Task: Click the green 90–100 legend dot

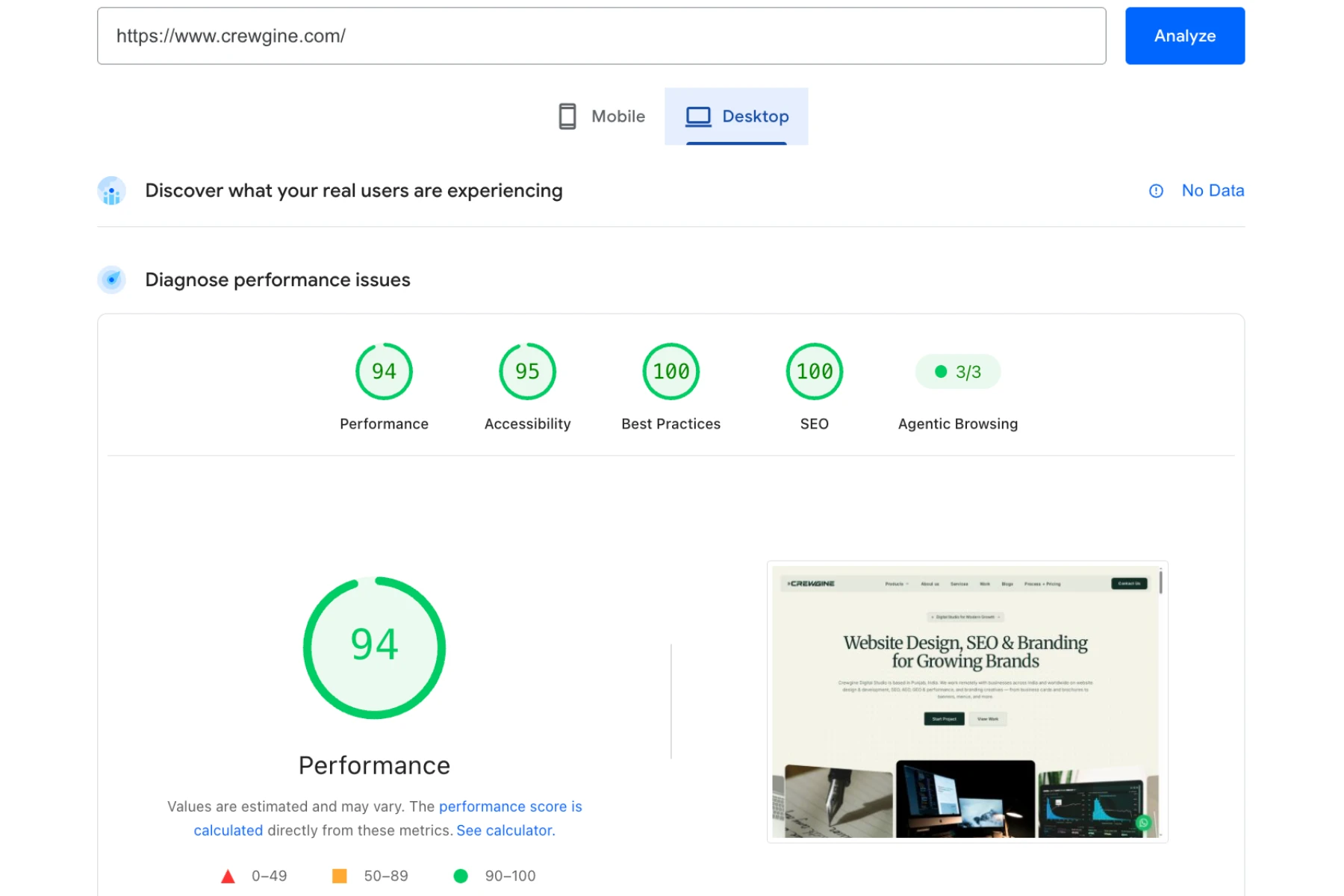Action: 461,876
